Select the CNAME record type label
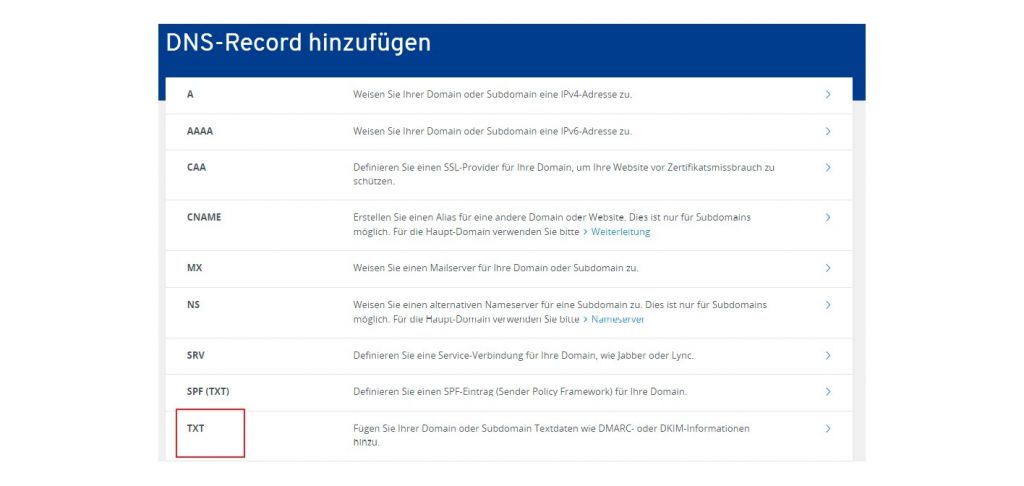The width and height of the screenshot is (1024, 486). (204, 217)
